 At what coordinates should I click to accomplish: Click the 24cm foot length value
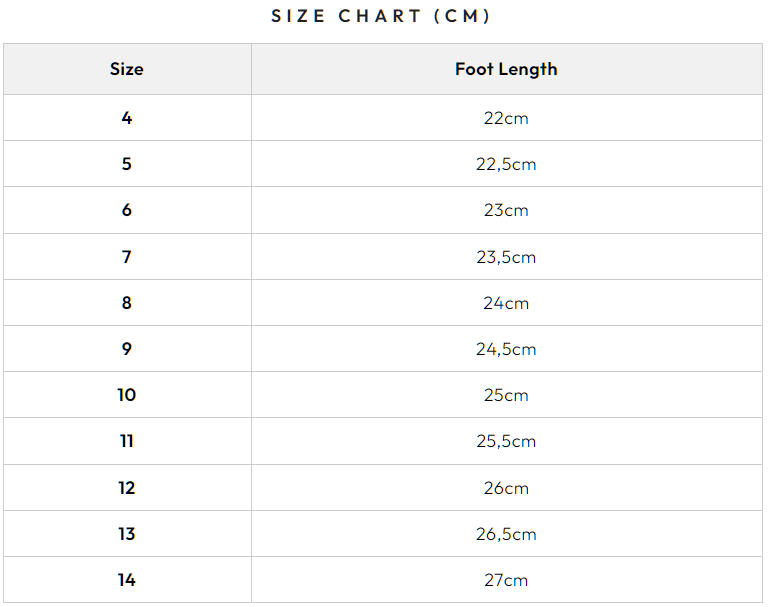506,303
